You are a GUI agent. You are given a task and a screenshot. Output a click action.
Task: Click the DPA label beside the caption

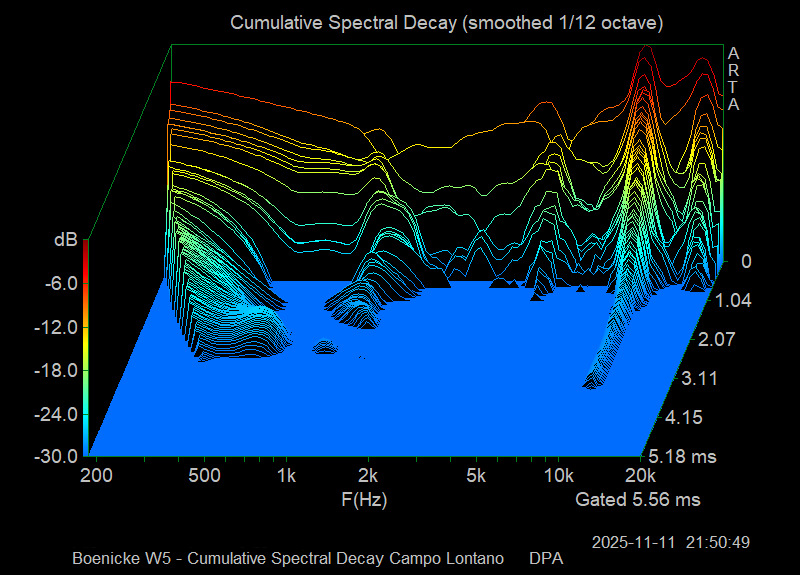click(546, 557)
